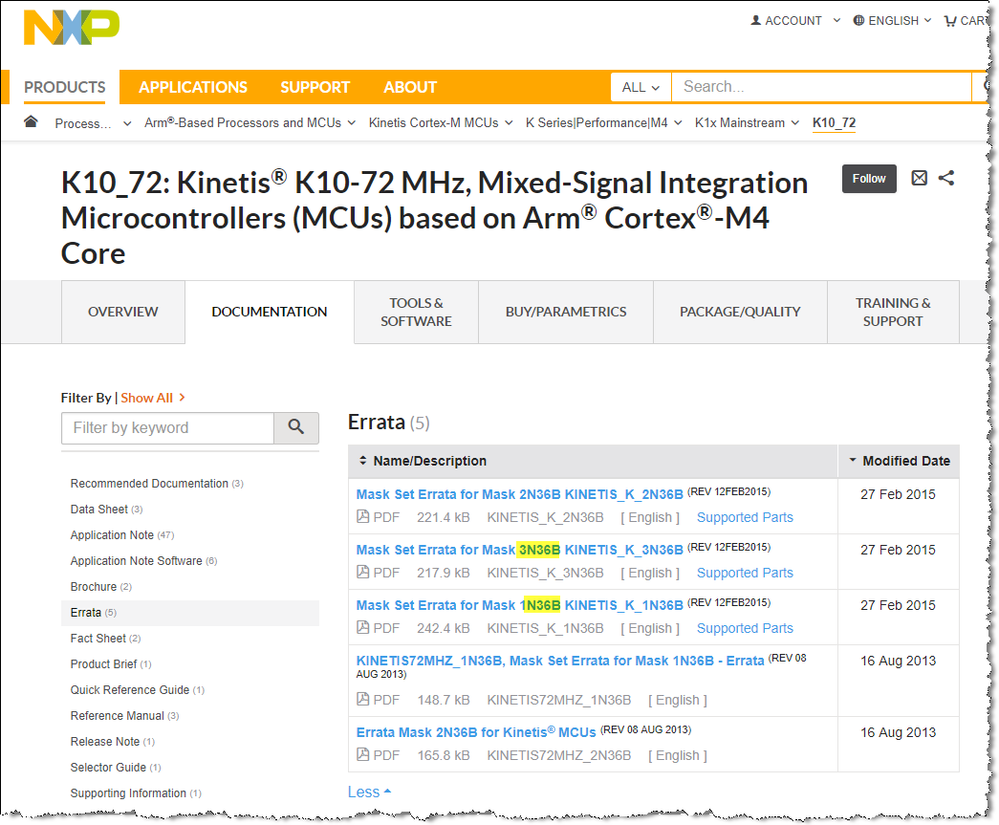
Task: Expand K1x Mainstream breadcrumb dropdown
Action: point(795,123)
